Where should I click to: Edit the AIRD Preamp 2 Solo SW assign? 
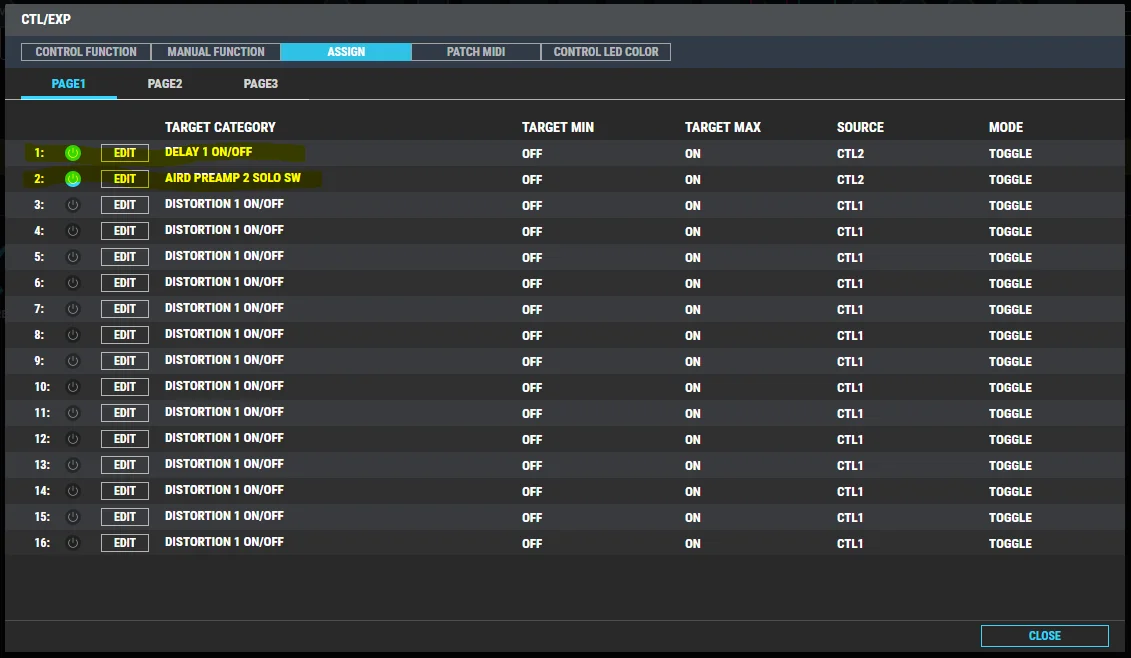(x=125, y=179)
